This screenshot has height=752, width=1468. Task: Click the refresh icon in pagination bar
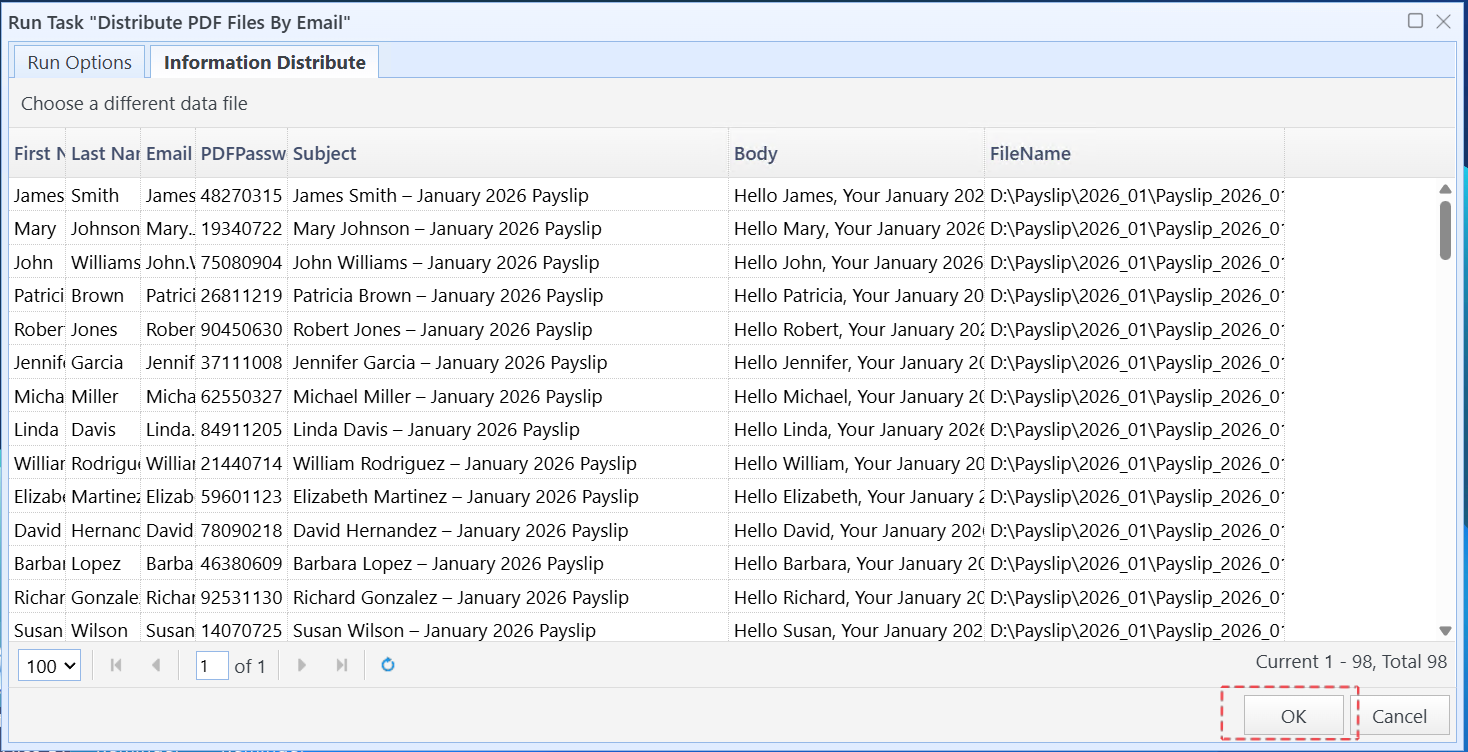(x=388, y=665)
